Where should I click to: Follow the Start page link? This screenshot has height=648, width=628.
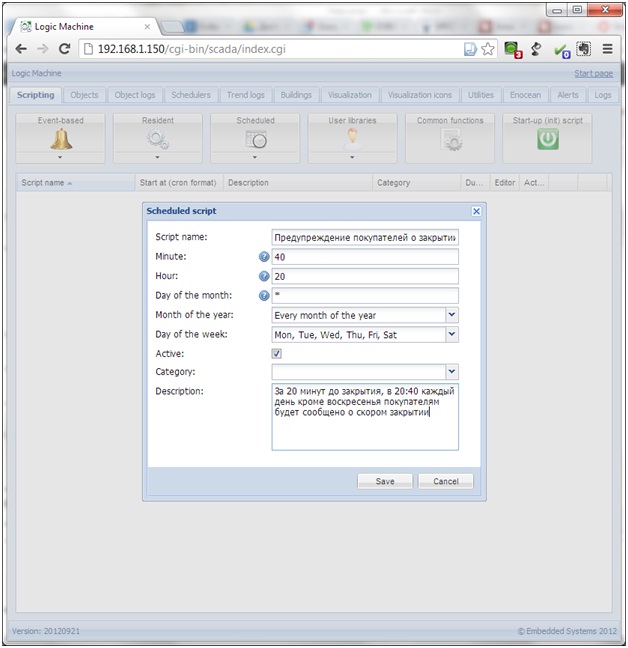pos(593,74)
